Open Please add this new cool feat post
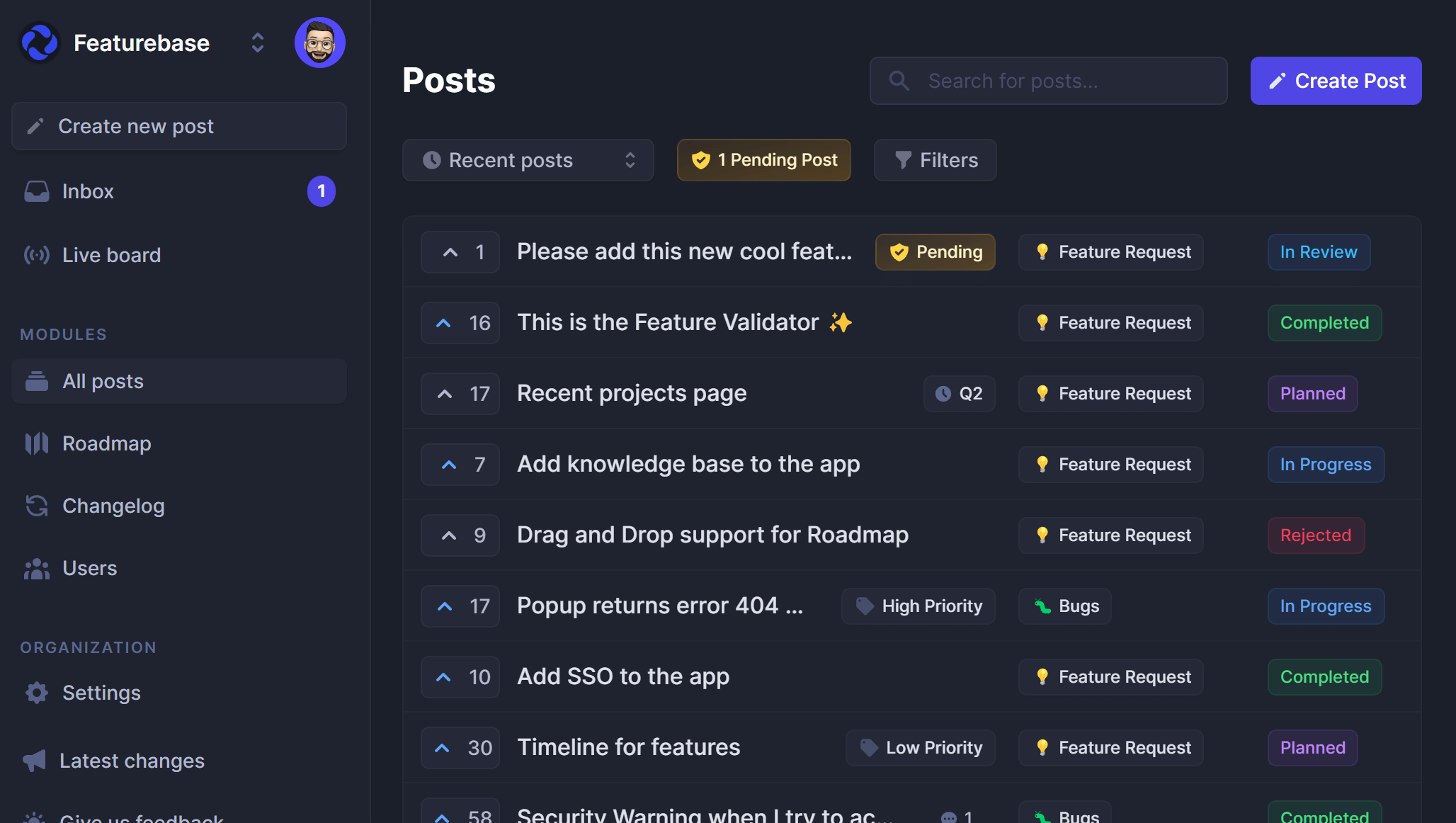Image resolution: width=1456 pixels, height=823 pixels. click(x=684, y=251)
